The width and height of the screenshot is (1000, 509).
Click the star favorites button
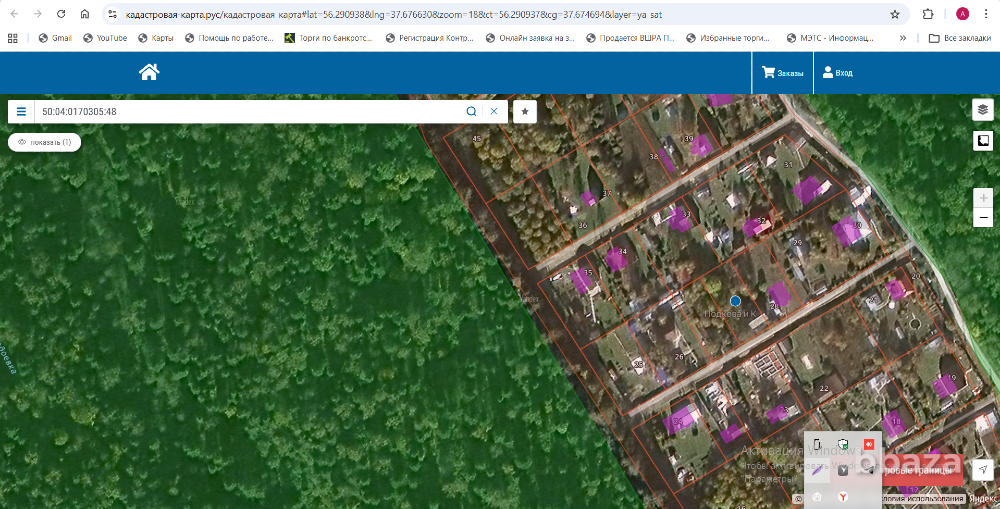[525, 111]
